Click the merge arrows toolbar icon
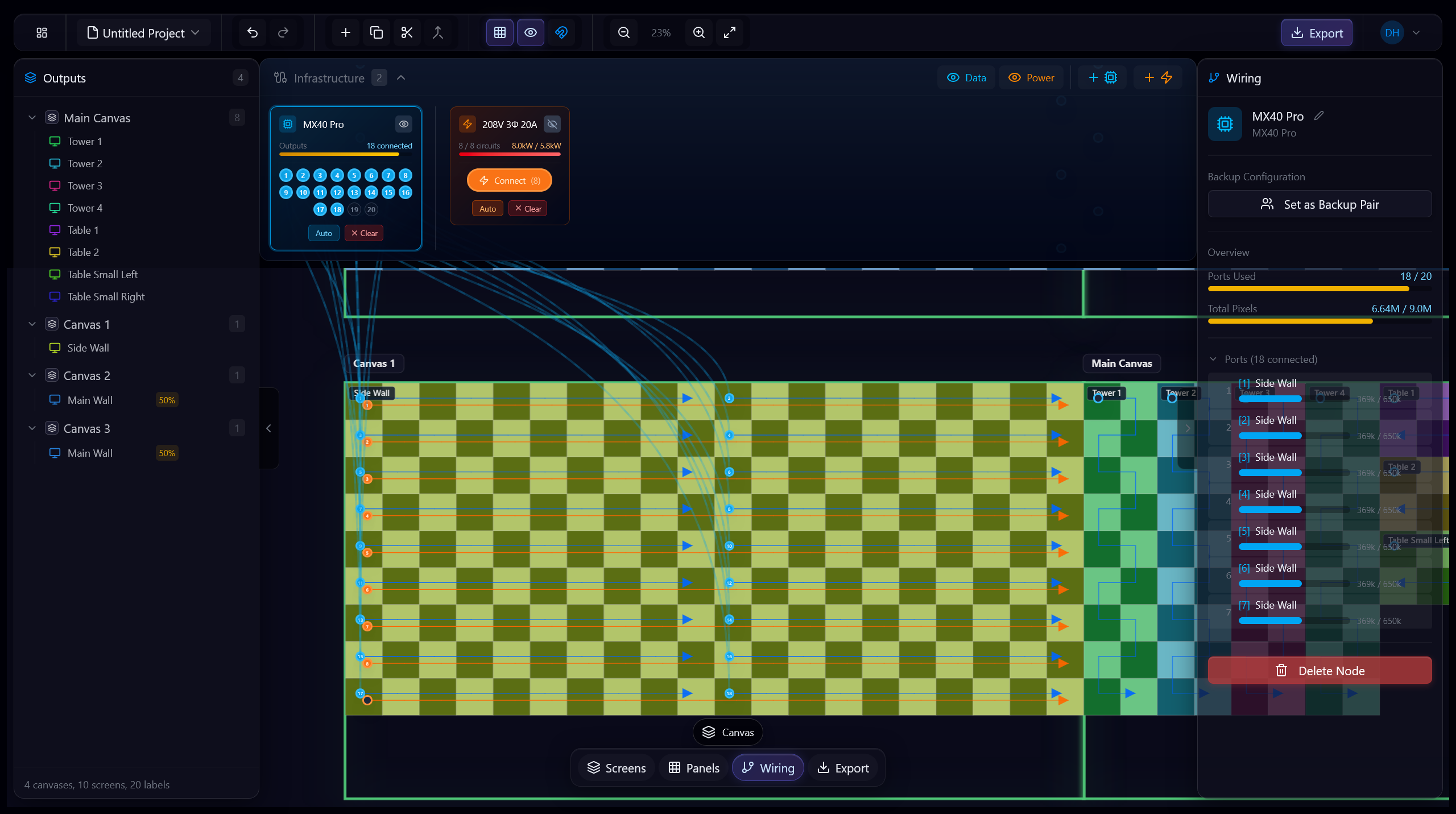Screen dimensions: 1456x814 [438, 32]
